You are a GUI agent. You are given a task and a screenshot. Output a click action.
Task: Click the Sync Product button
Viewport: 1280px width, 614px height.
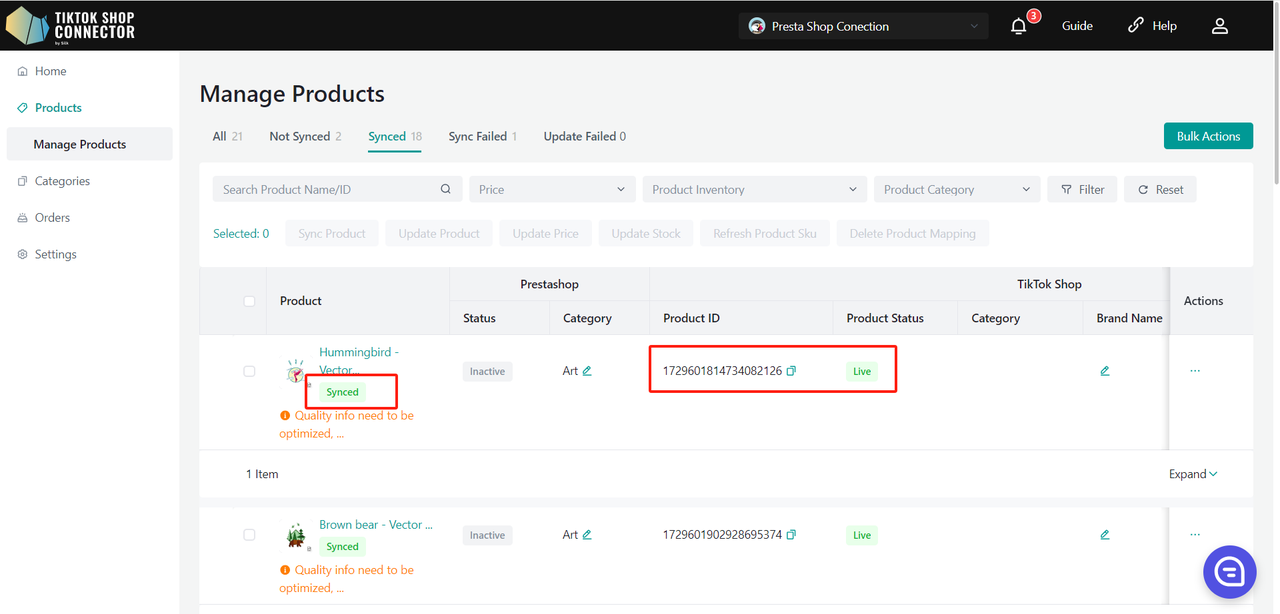pos(332,233)
